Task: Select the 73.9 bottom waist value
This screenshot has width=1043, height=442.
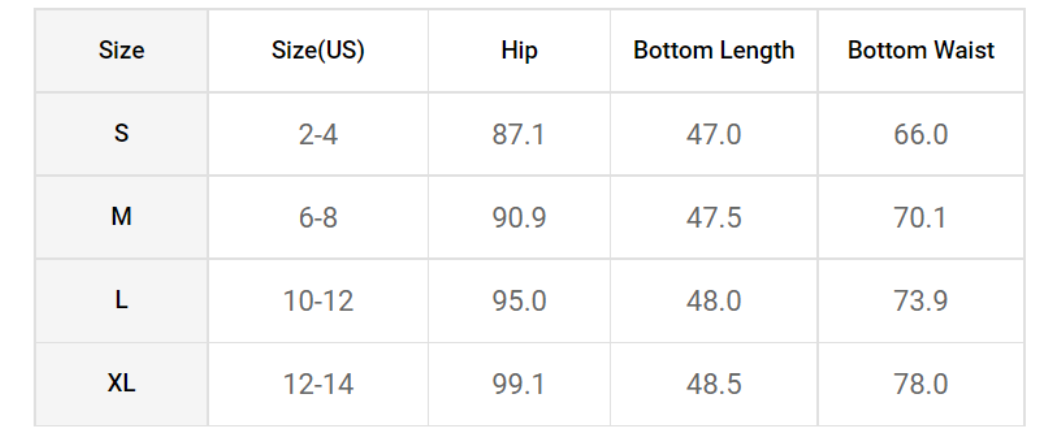Action: (x=921, y=301)
